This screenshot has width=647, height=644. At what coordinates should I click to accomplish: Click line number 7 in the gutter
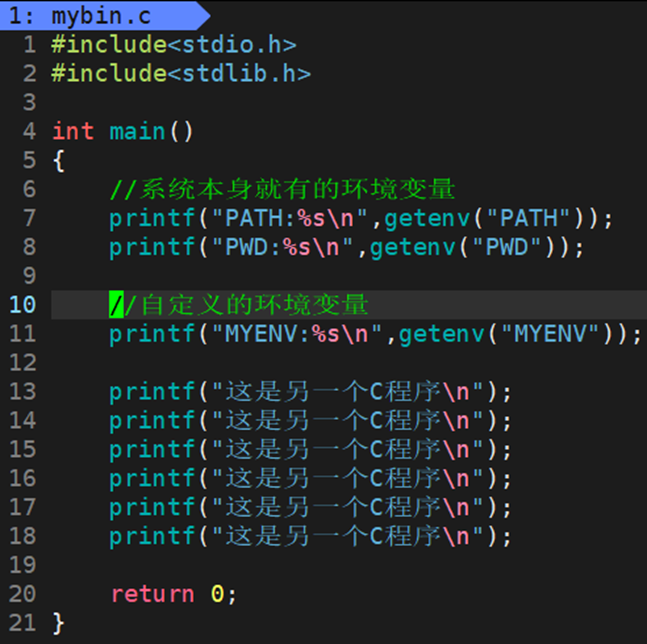(x=30, y=218)
